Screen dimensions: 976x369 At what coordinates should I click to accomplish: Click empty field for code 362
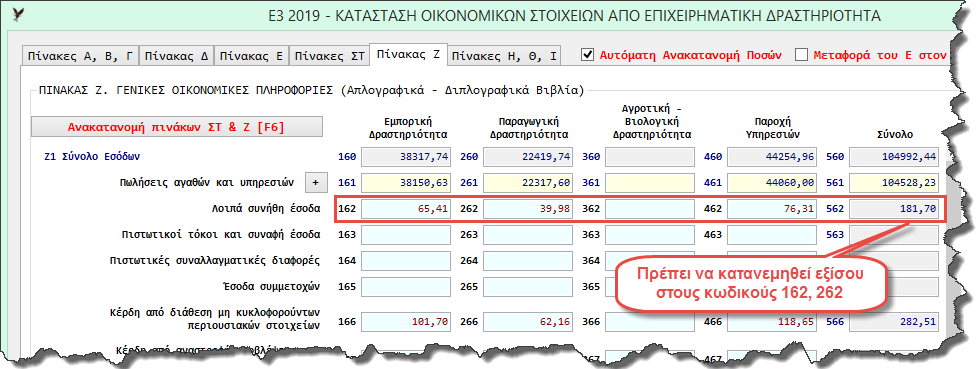pyautogui.click(x=650, y=209)
